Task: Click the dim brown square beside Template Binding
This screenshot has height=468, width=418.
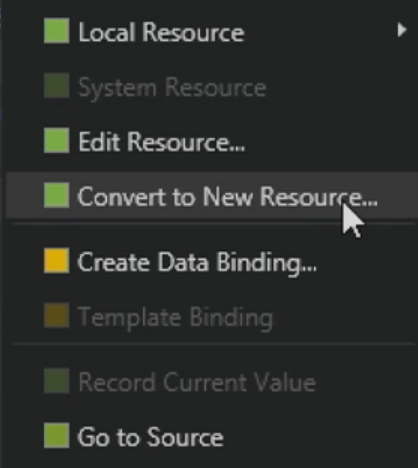Action: (57, 315)
